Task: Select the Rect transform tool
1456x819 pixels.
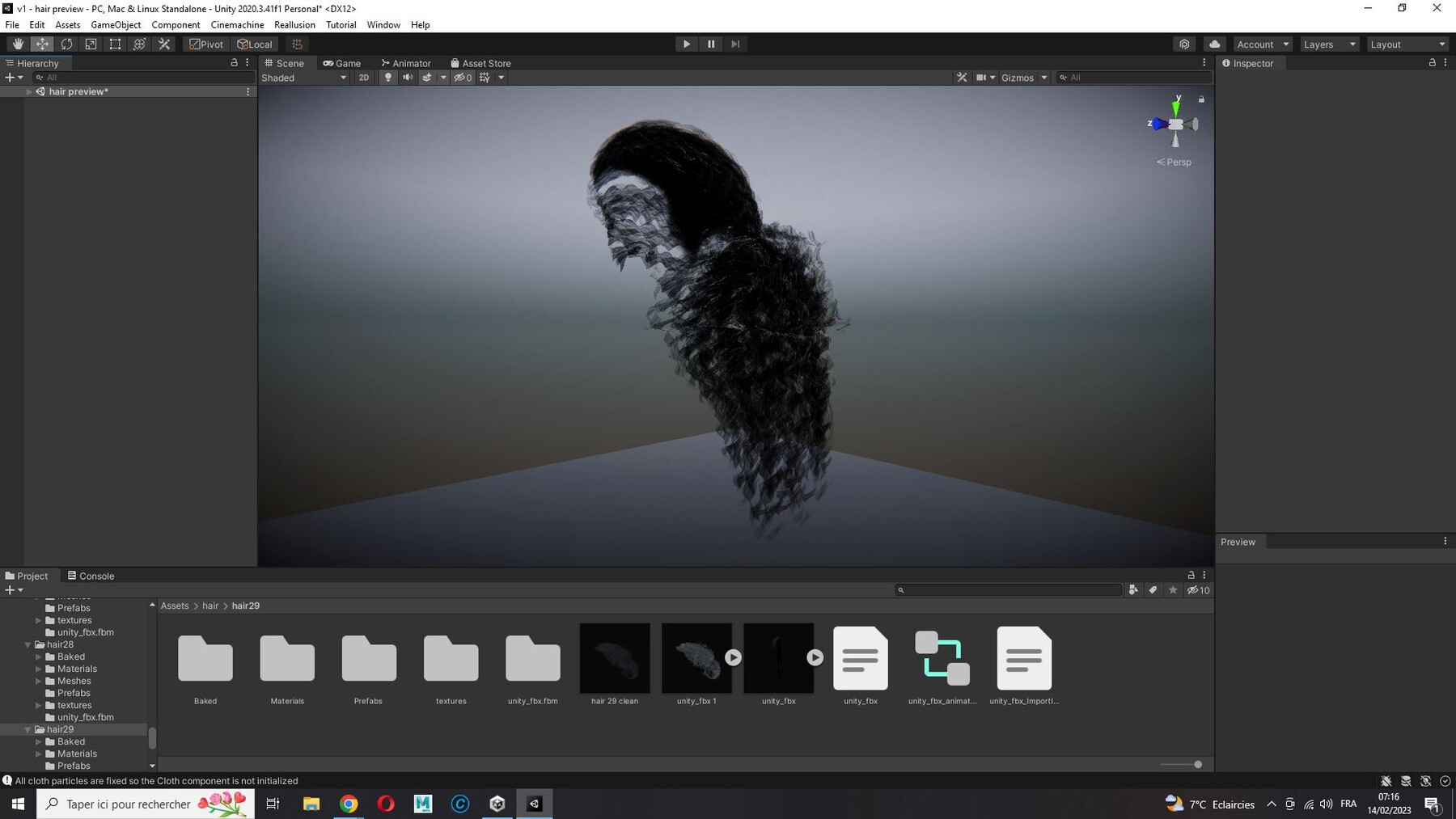Action: coord(115,44)
